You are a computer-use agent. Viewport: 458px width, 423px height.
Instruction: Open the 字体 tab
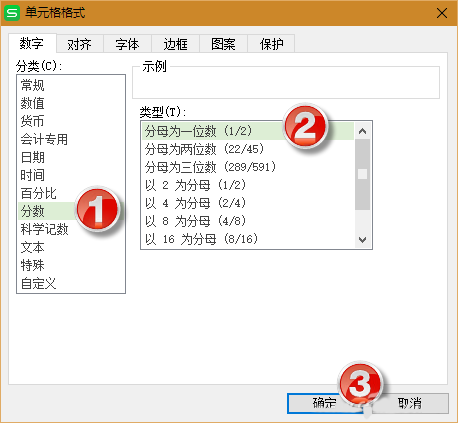pos(127,44)
